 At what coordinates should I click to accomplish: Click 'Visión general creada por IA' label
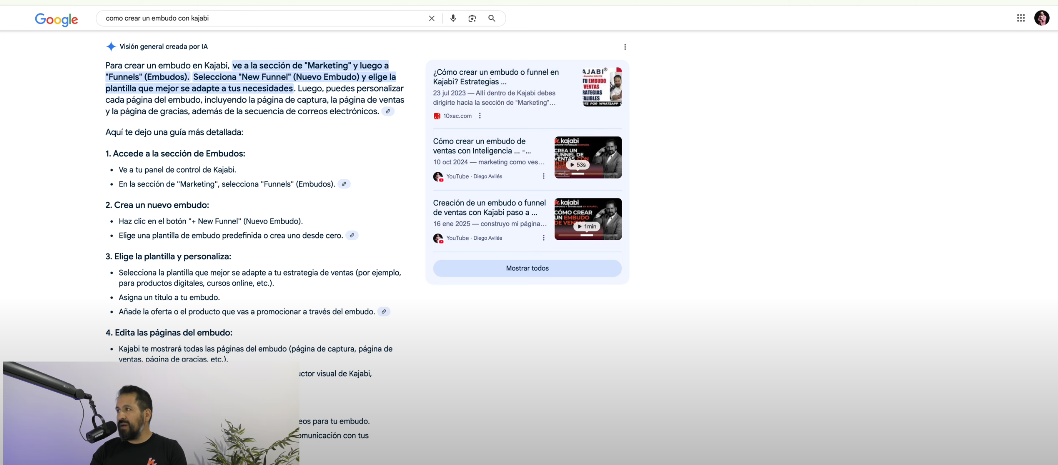coord(163,47)
